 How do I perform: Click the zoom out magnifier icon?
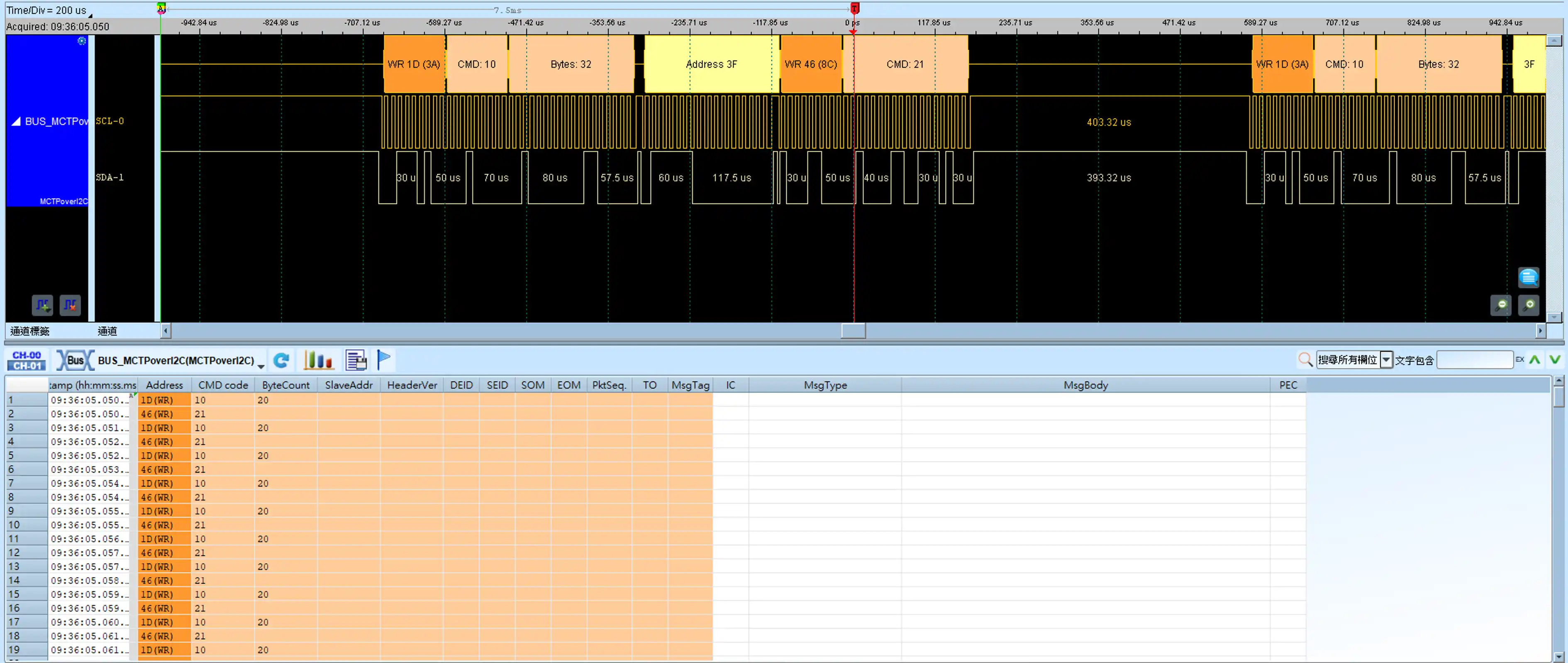coord(1501,305)
